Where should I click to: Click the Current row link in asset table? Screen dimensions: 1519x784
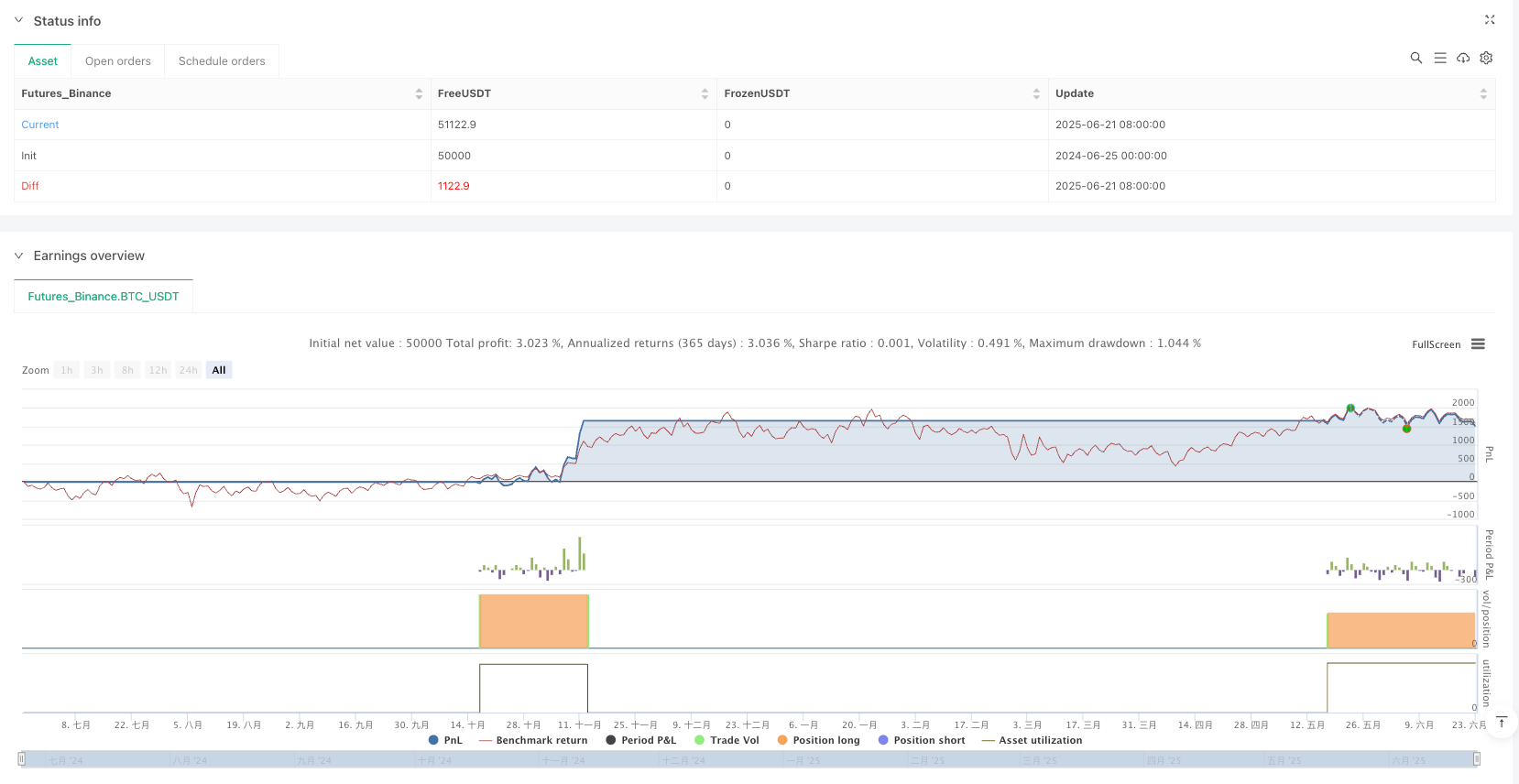click(40, 125)
